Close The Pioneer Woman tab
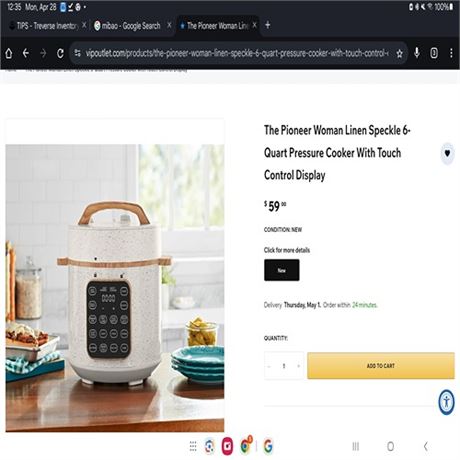Image resolution: width=460 pixels, height=460 pixels. tap(255, 25)
